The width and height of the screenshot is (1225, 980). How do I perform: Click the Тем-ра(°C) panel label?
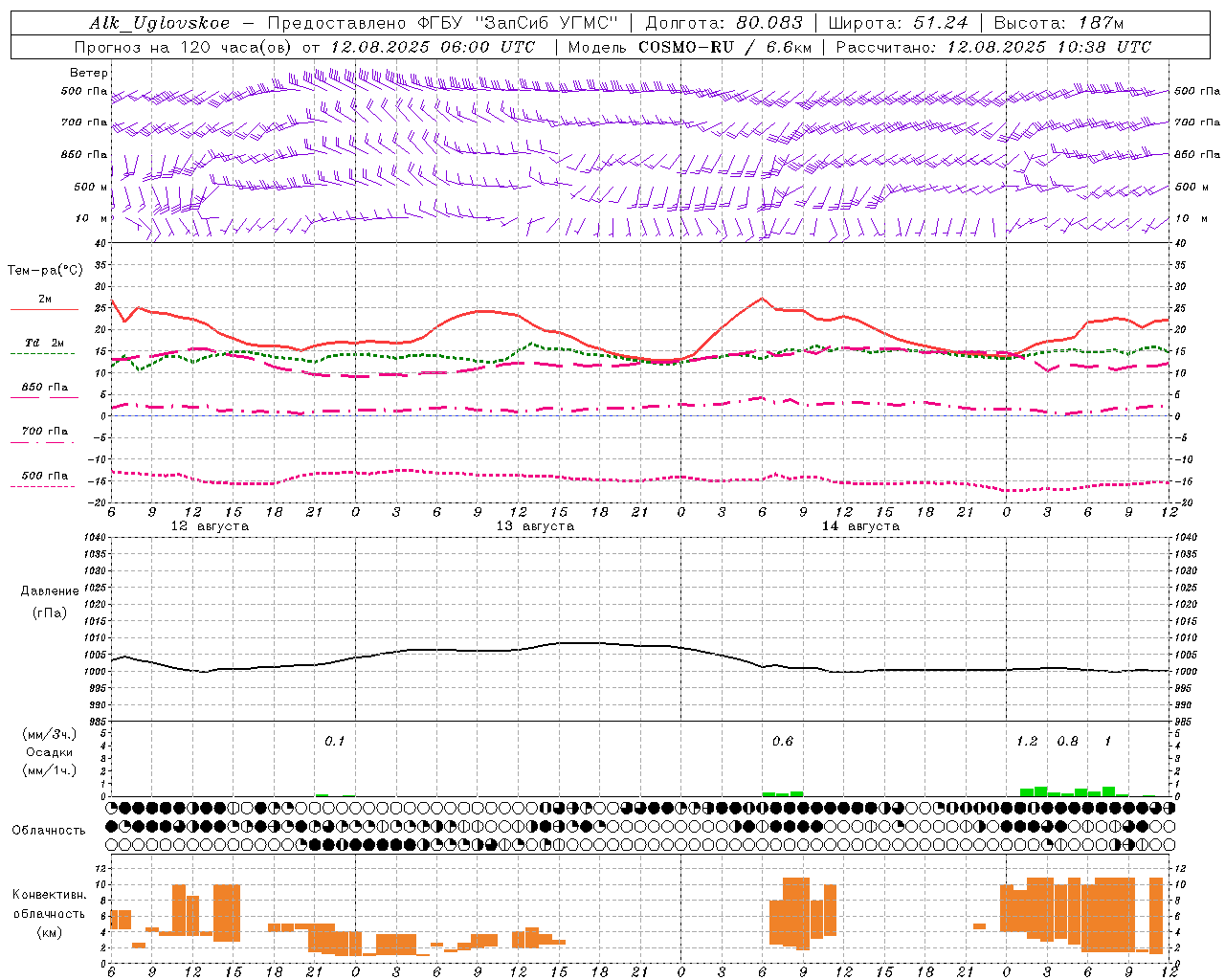45,271
